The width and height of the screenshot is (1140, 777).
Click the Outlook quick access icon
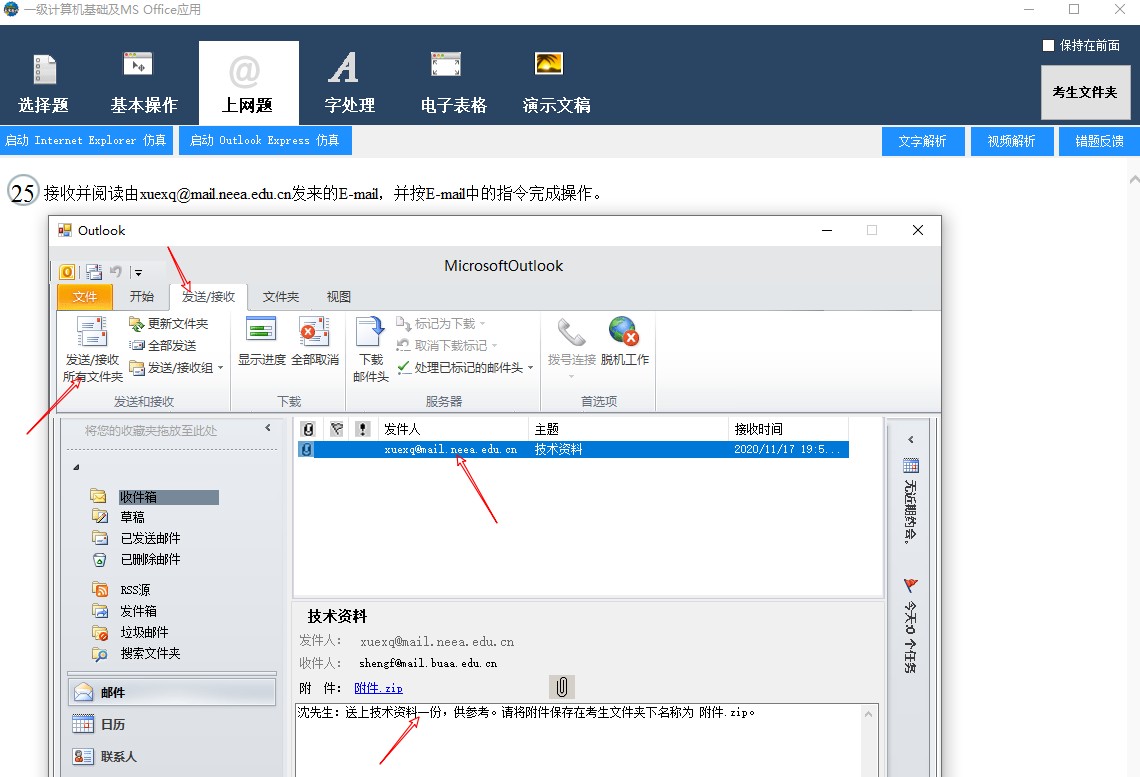click(67, 272)
